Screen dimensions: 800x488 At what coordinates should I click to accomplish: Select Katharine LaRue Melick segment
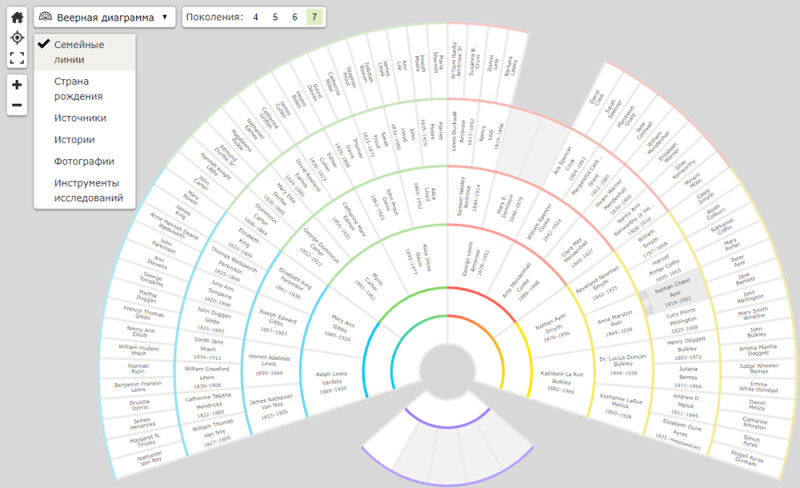pos(618,406)
